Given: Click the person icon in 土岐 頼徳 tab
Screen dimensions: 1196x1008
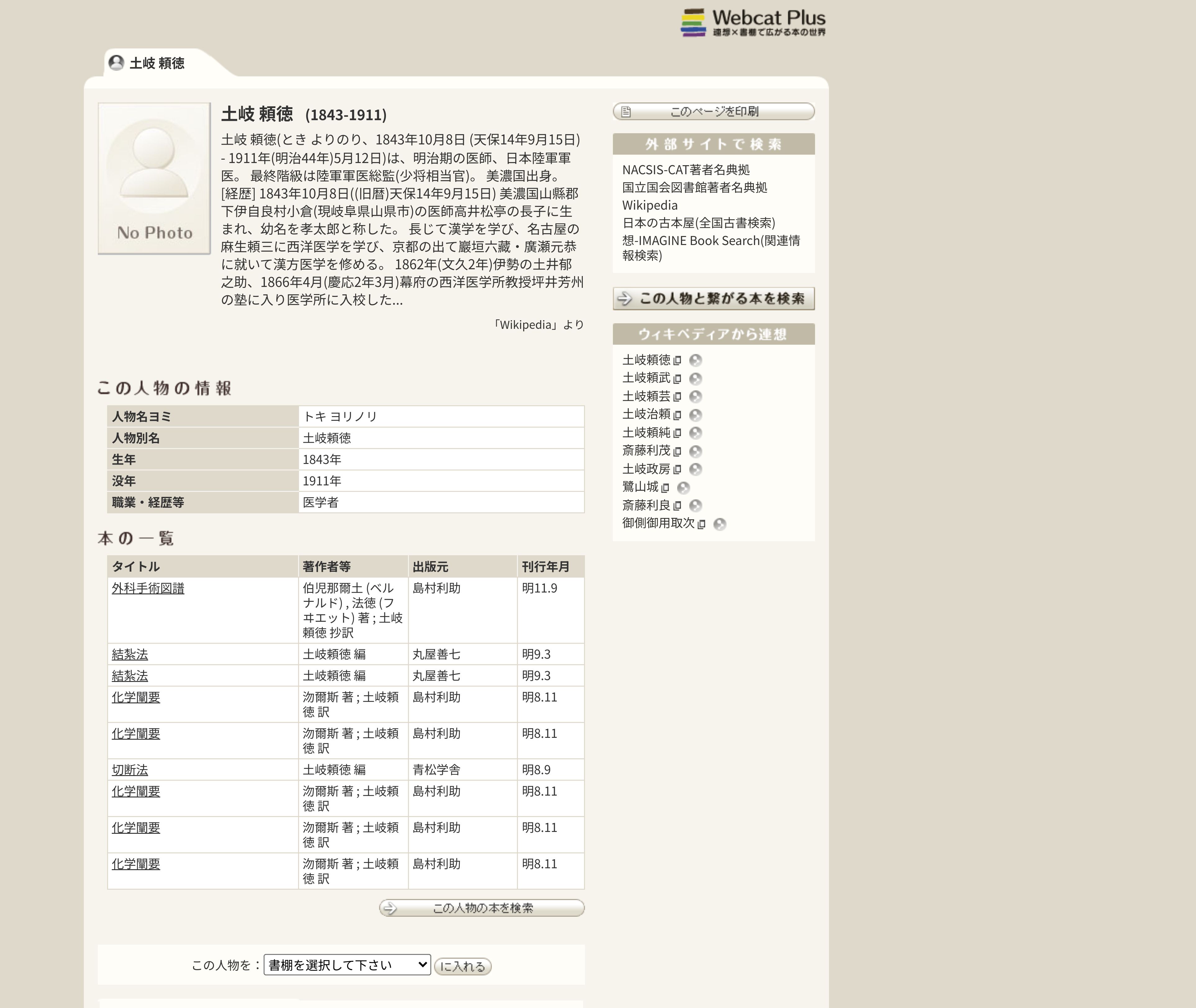Looking at the screenshot, I should [x=116, y=62].
